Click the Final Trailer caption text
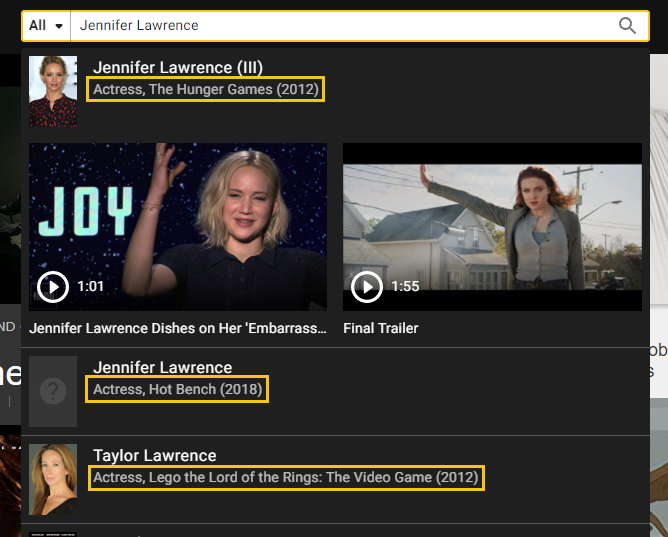Screen dimensions: 668x537 tap(381, 328)
